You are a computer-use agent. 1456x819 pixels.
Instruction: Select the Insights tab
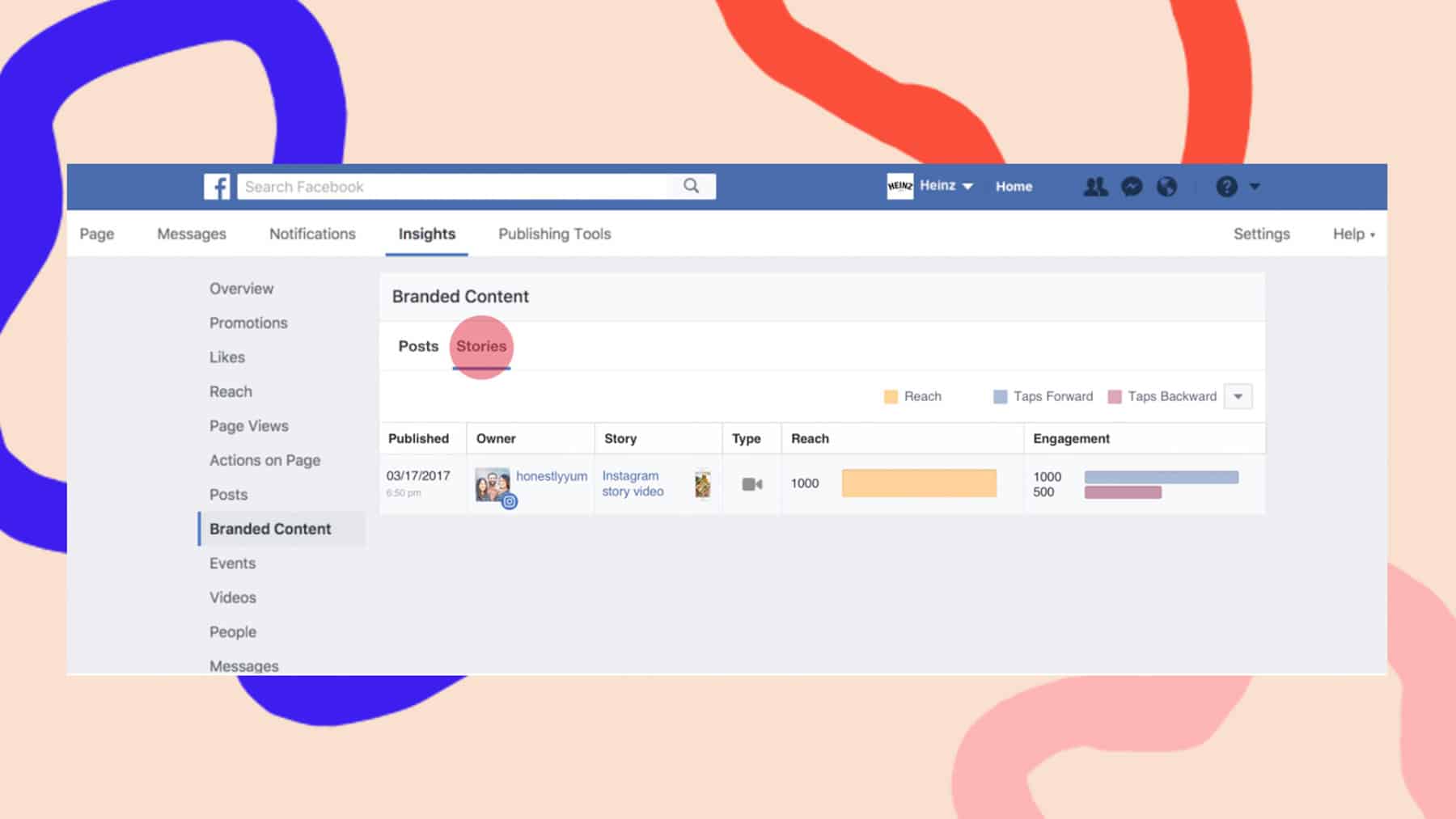pos(426,234)
